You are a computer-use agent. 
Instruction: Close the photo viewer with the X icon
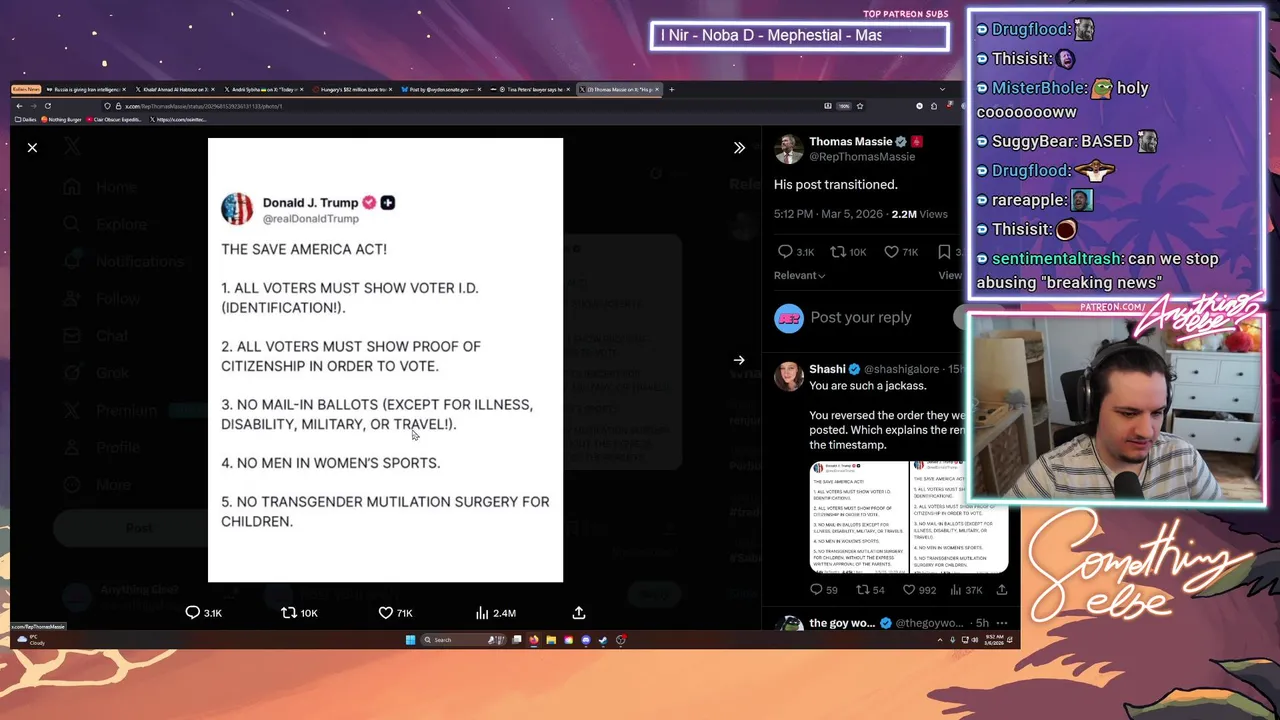(32, 148)
